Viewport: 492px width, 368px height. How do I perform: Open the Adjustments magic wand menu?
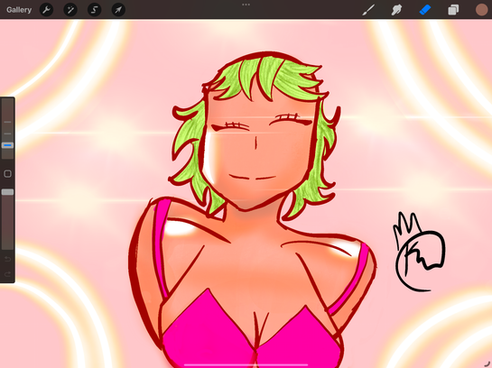tap(70, 10)
